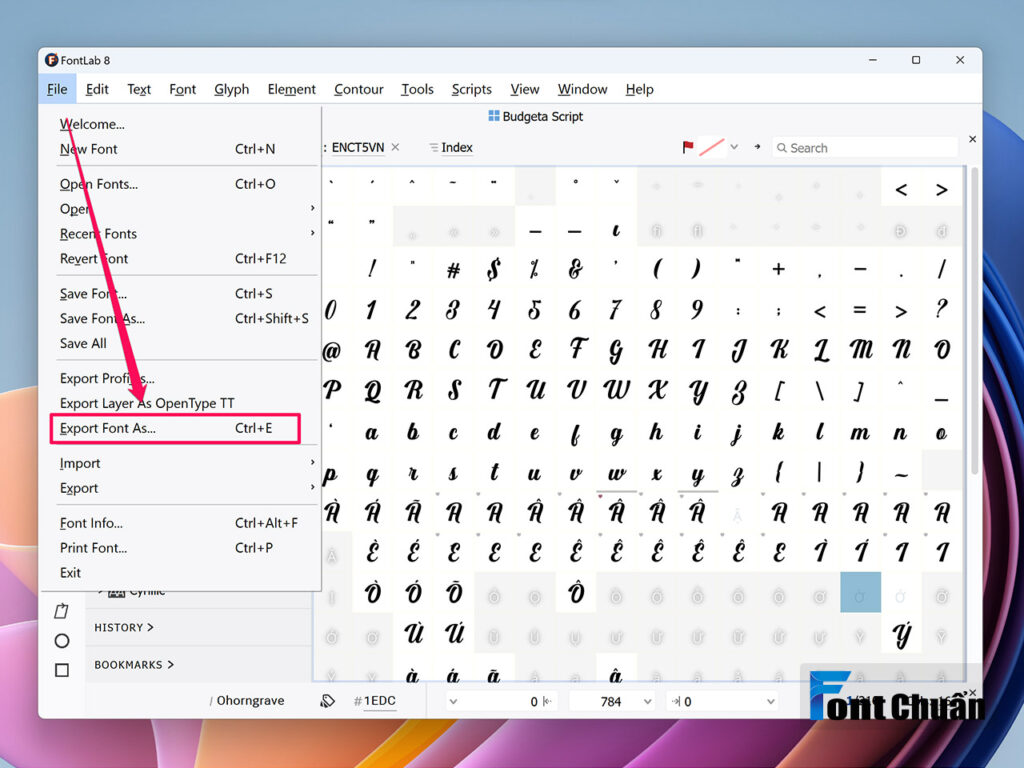The width and height of the screenshot is (1024, 768).
Task: Select the lowercase w glyph cell
Action: point(616,472)
